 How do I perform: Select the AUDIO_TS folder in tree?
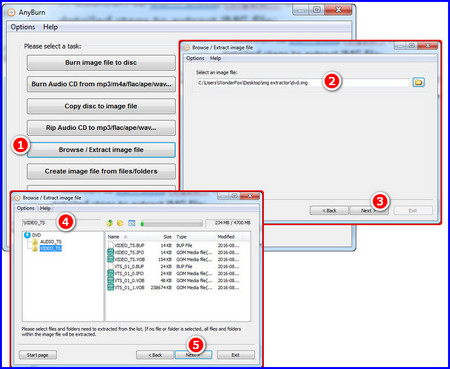tap(51, 242)
